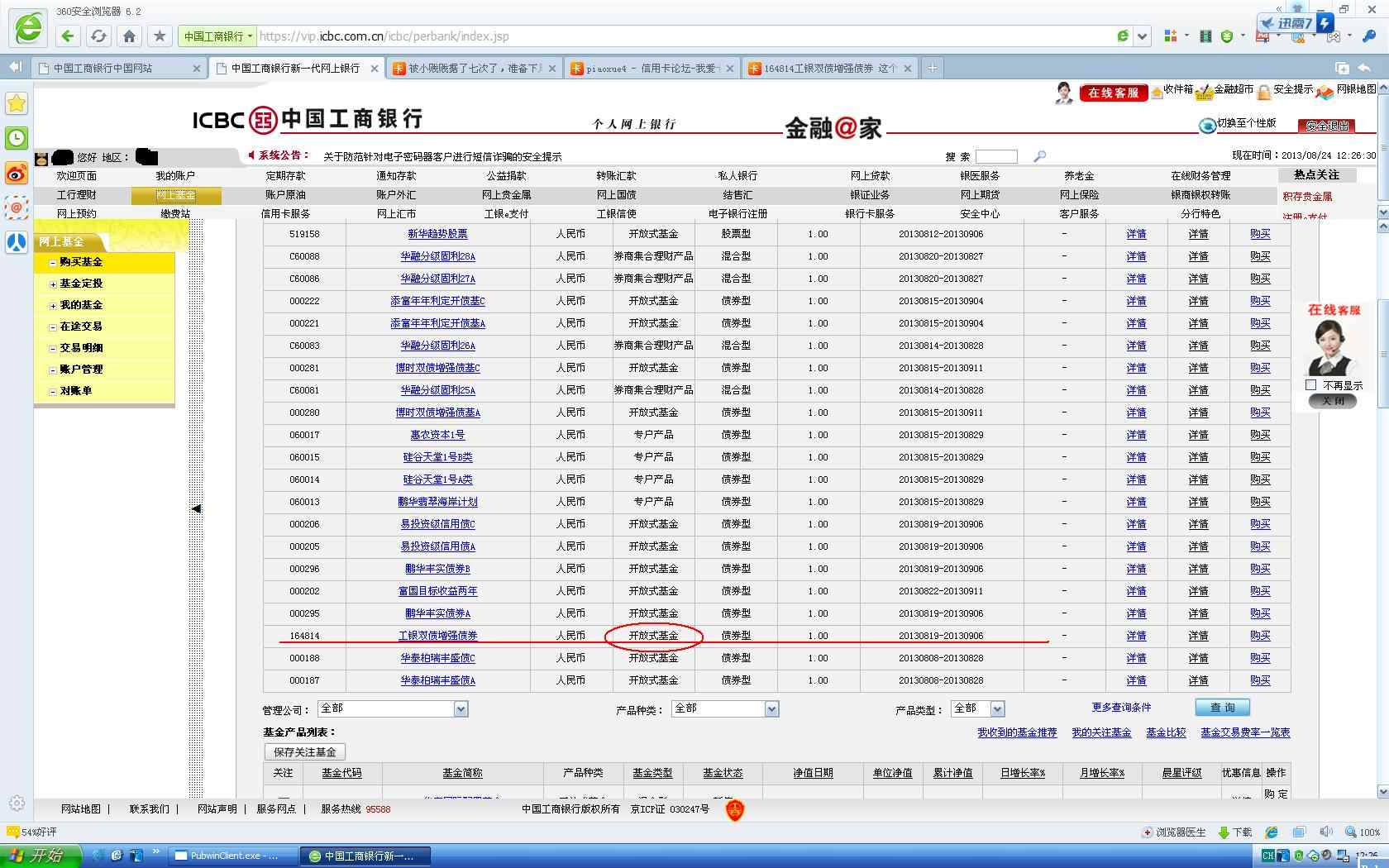The height and width of the screenshot is (868, 1389).
Task: Open the 收件箱 inbox icon
Action: (x=1157, y=91)
